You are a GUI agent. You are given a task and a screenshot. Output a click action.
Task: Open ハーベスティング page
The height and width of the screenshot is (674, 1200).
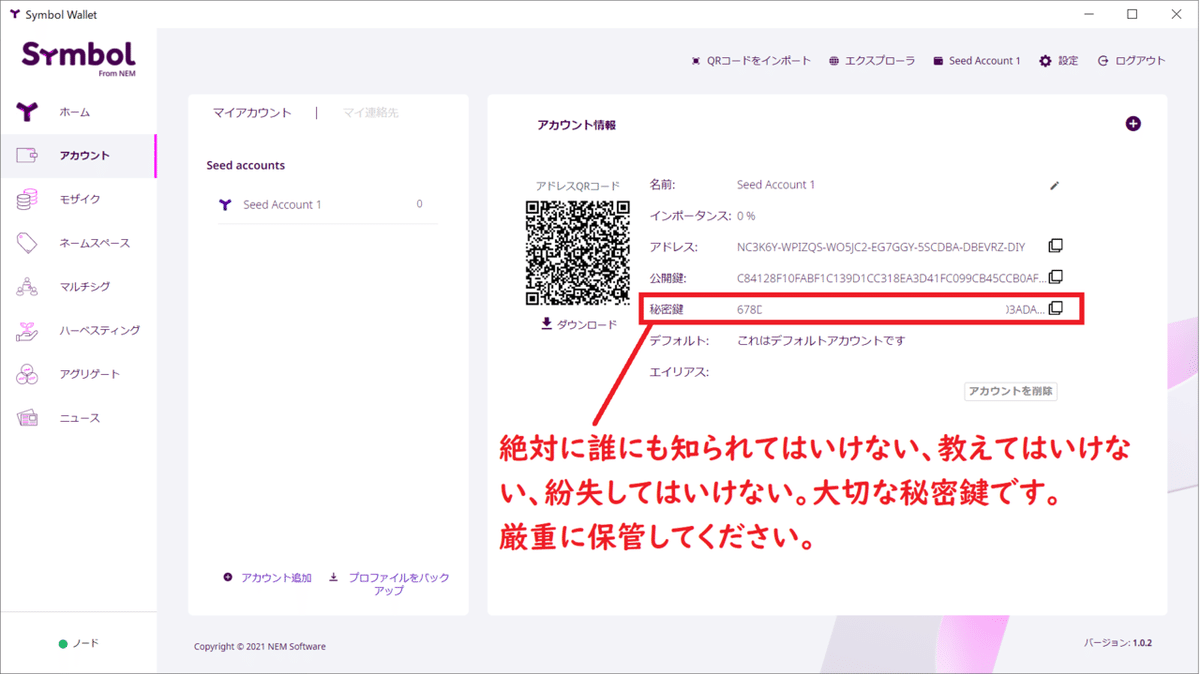pos(99,330)
